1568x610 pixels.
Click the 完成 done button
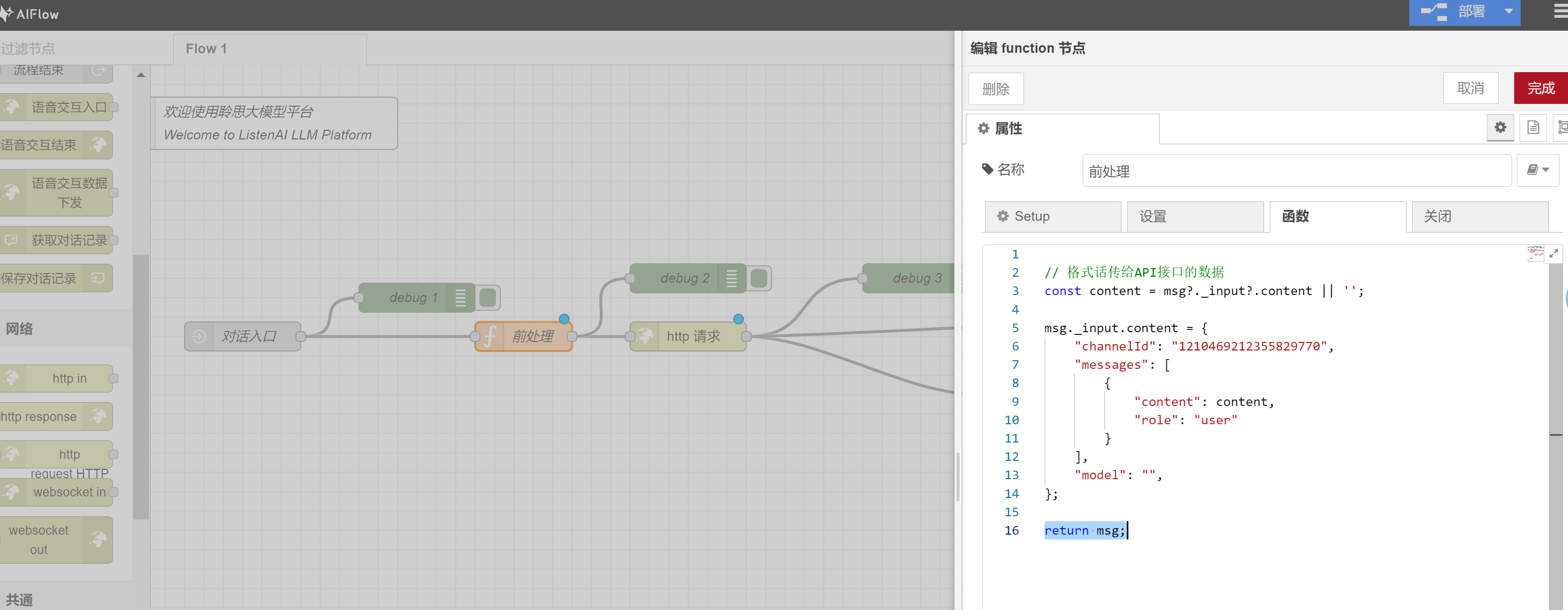tap(1540, 88)
